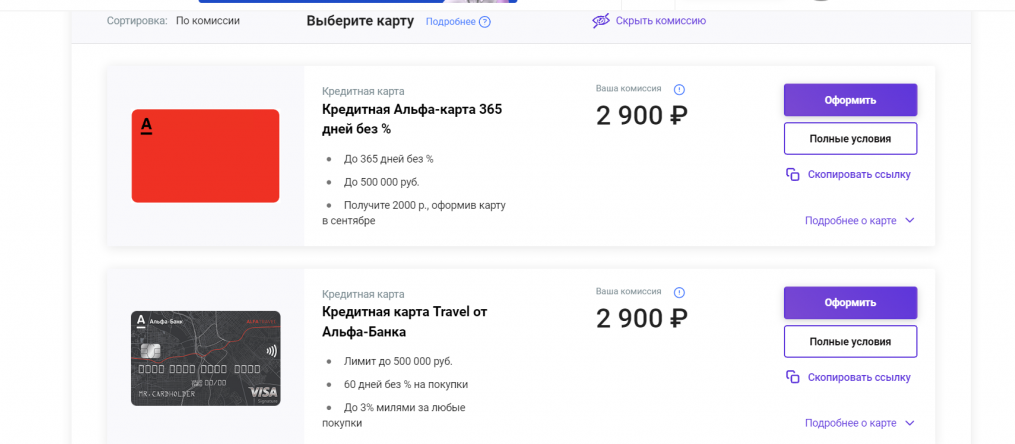Open Полные условия for the Travel card
The image size is (1015, 444).
pos(850,341)
